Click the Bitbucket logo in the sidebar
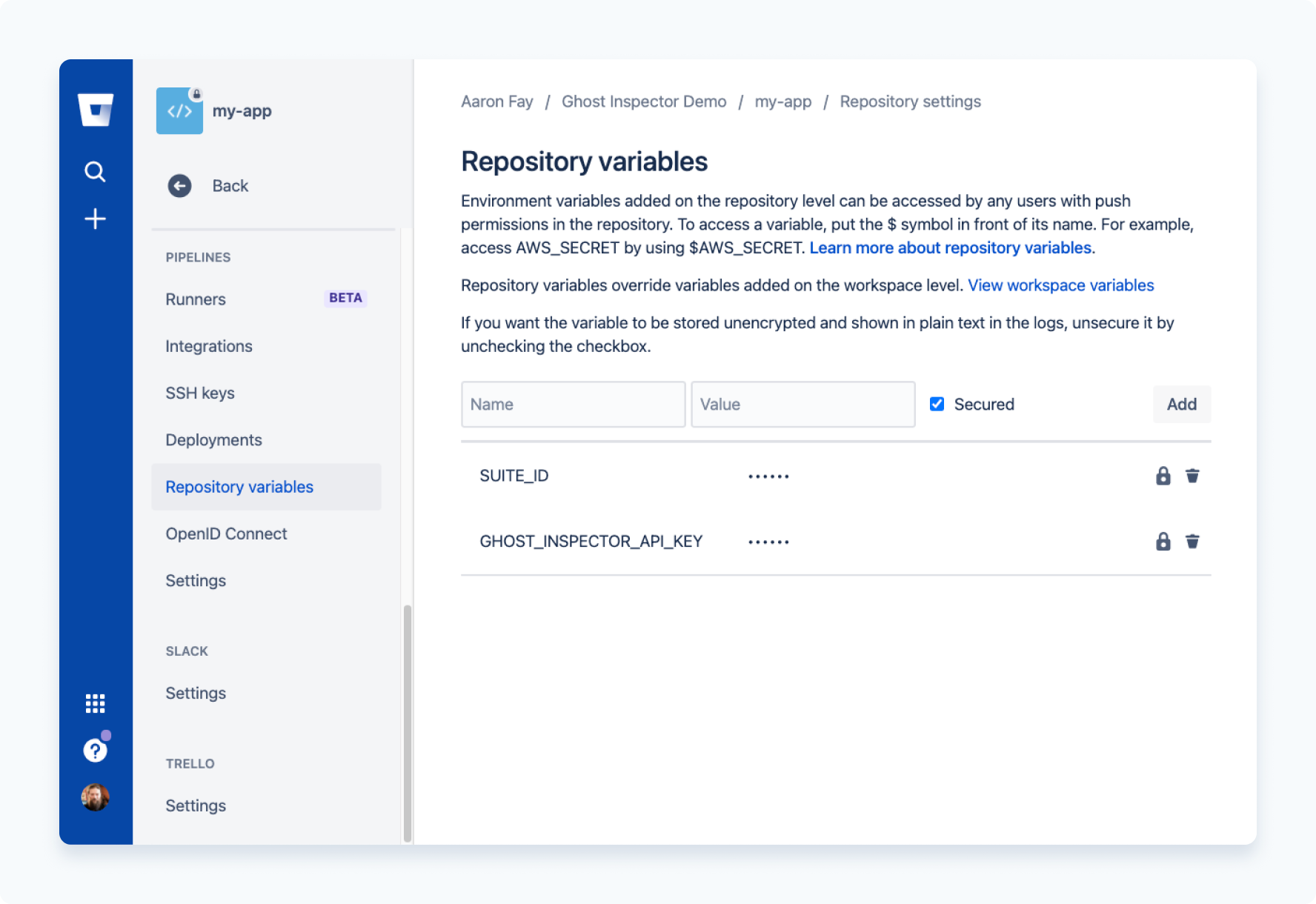This screenshot has width=1316, height=904. tap(95, 111)
